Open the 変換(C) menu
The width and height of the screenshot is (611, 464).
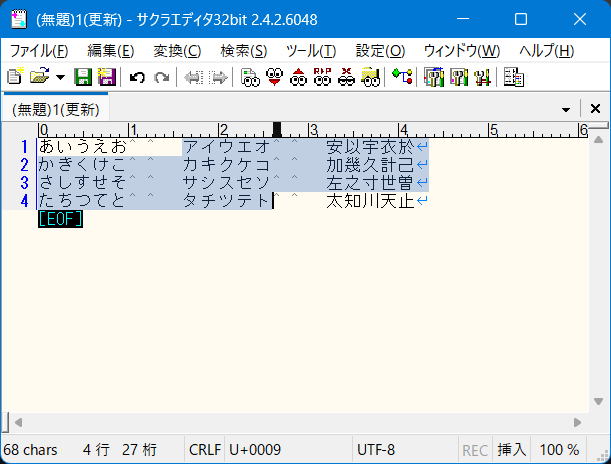[x=177, y=51]
